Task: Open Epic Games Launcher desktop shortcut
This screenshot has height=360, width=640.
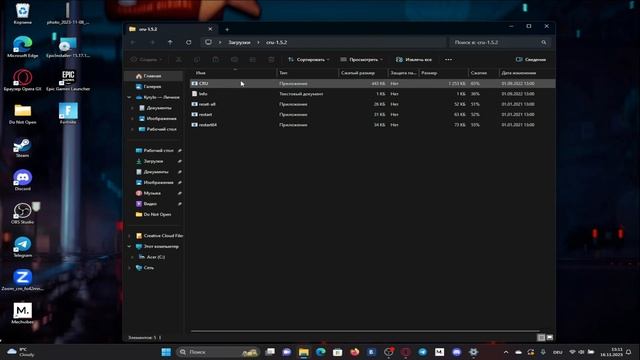Action: pyautogui.click(x=68, y=80)
